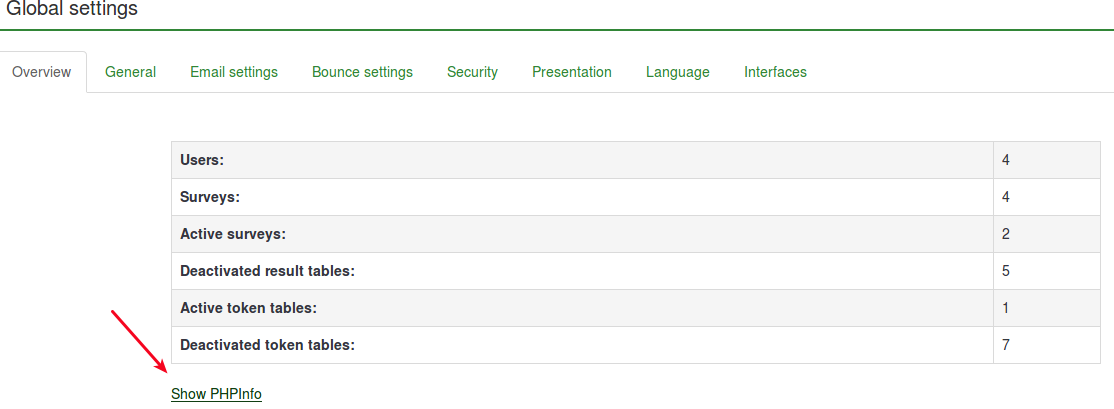
Task: Select the Active token tables value 1
Action: click(x=1006, y=308)
